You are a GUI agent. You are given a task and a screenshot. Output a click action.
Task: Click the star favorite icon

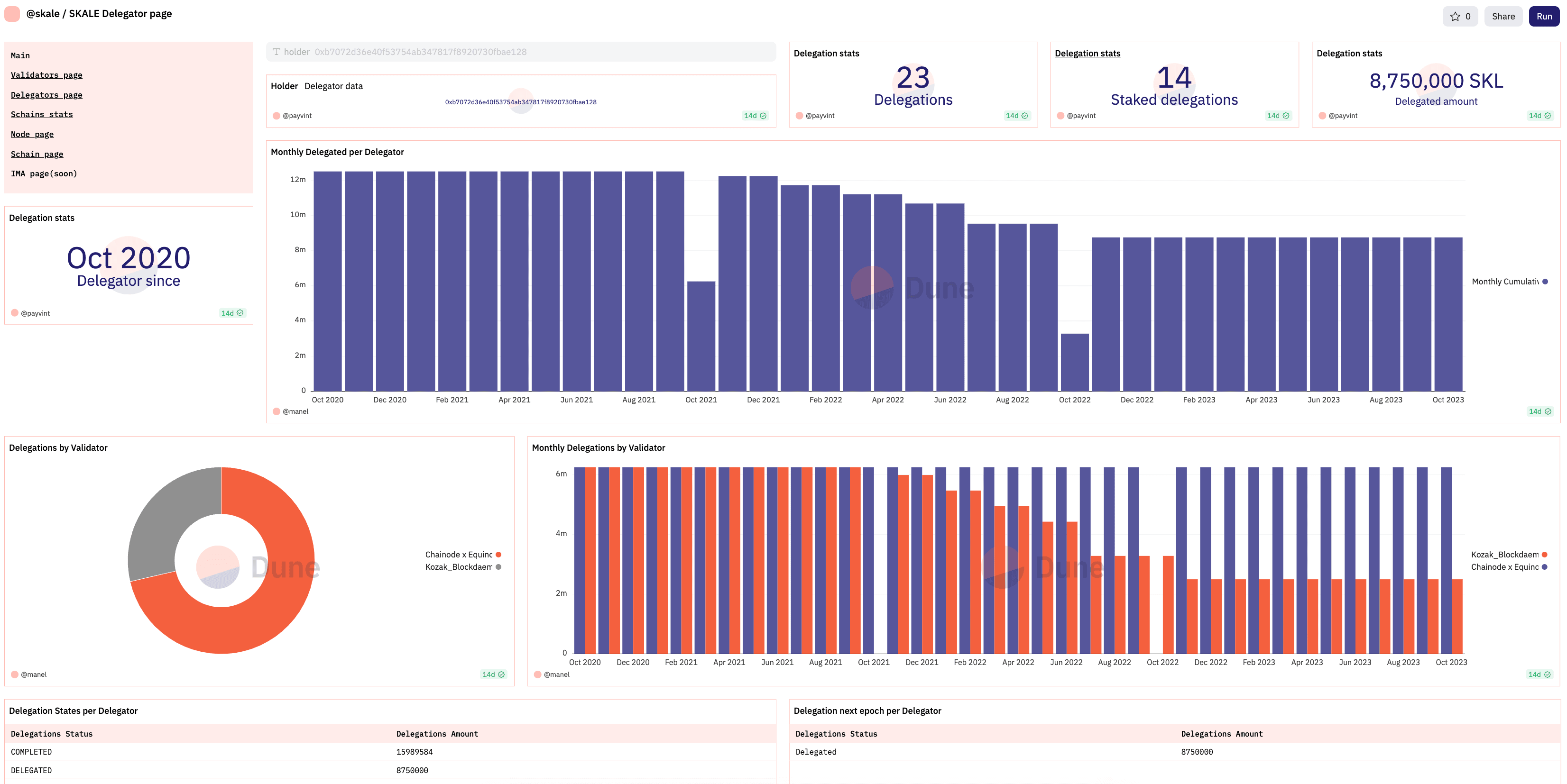pos(1455,17)
